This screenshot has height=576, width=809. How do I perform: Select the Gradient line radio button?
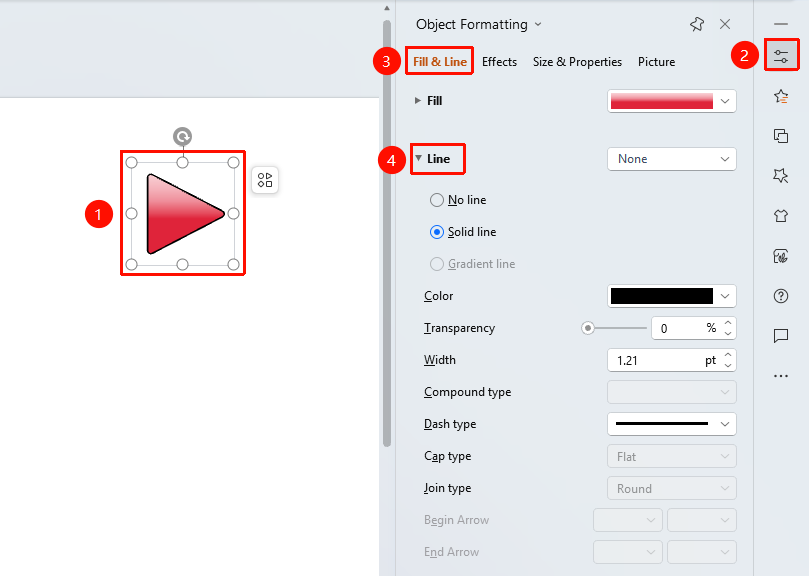437,264
